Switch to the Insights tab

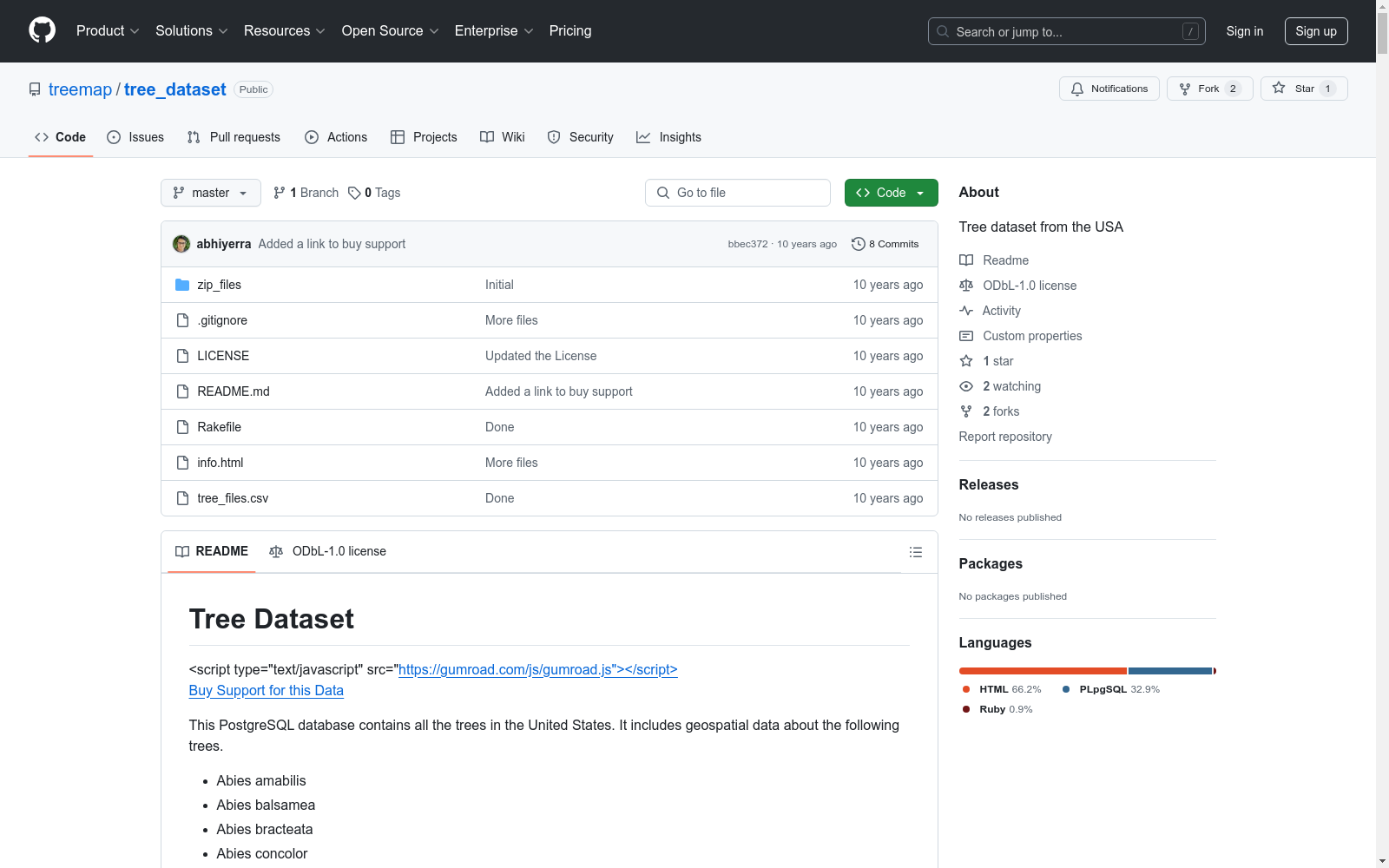pyautogui.click(x=668, y=137)
